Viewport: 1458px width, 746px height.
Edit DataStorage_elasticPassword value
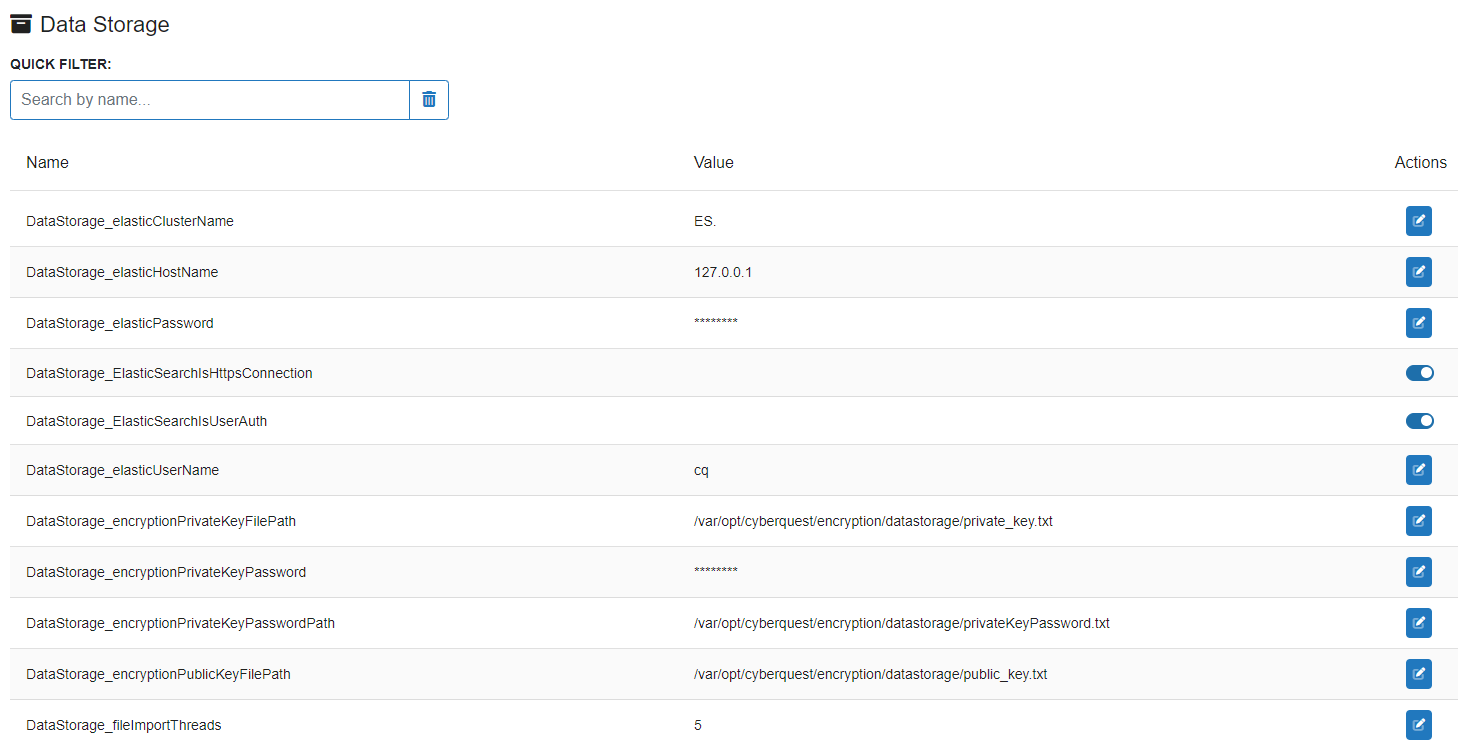(x=1418, y=323)
